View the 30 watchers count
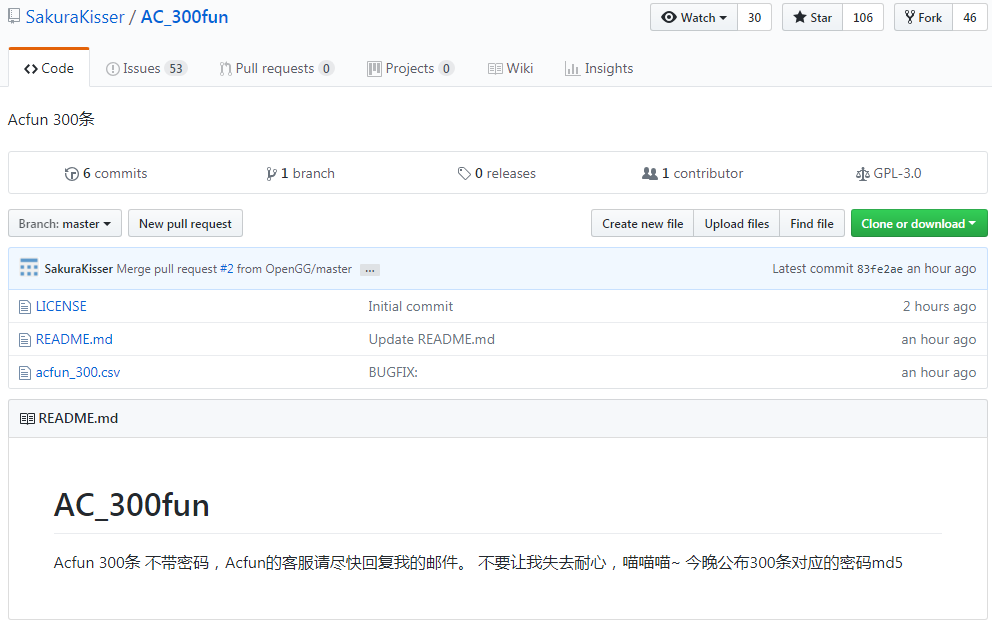Image resolution: width=992 pixels, height=623 pixels. click(754, 18)
